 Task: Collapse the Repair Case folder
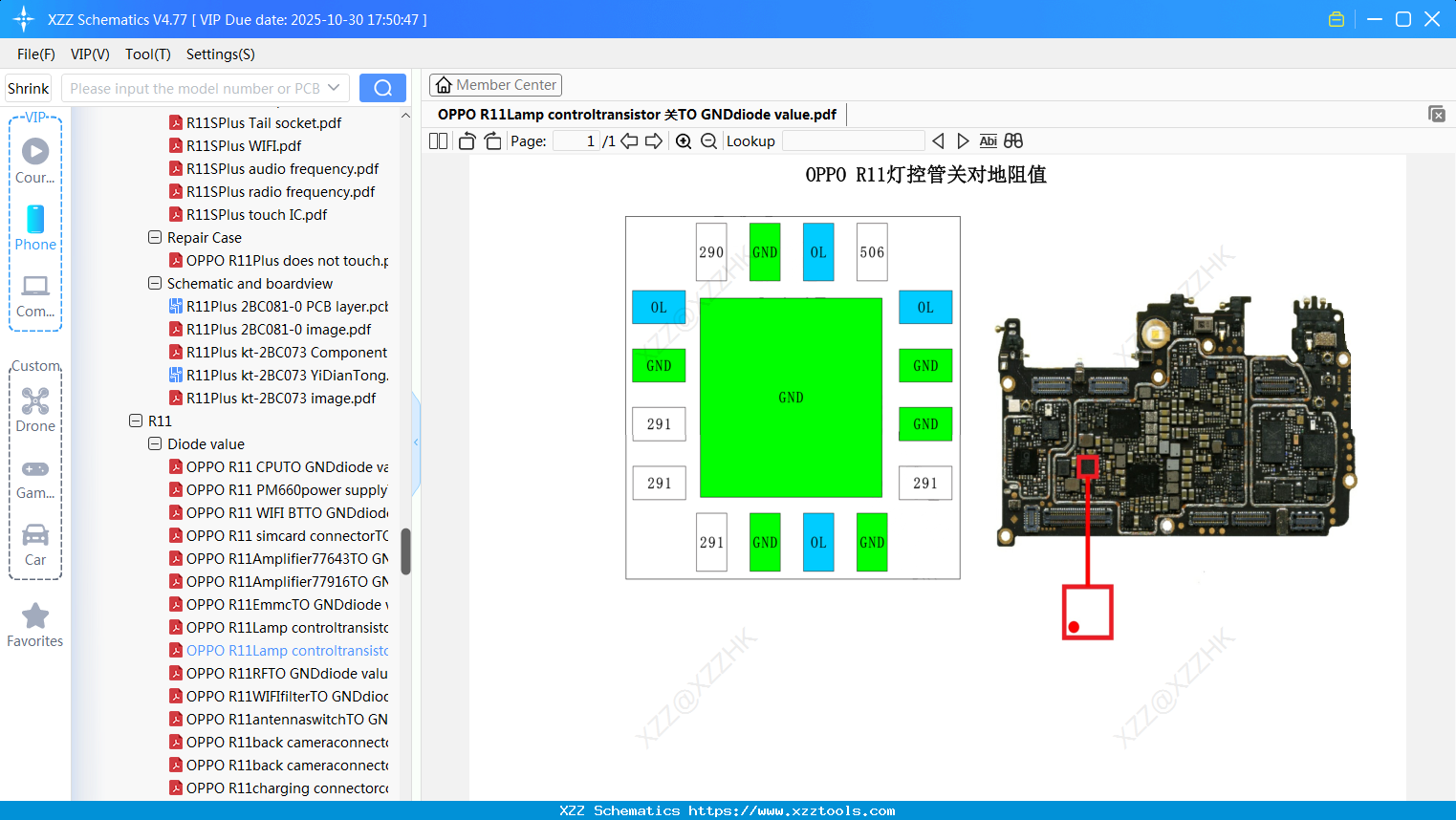tap(154, 237)
